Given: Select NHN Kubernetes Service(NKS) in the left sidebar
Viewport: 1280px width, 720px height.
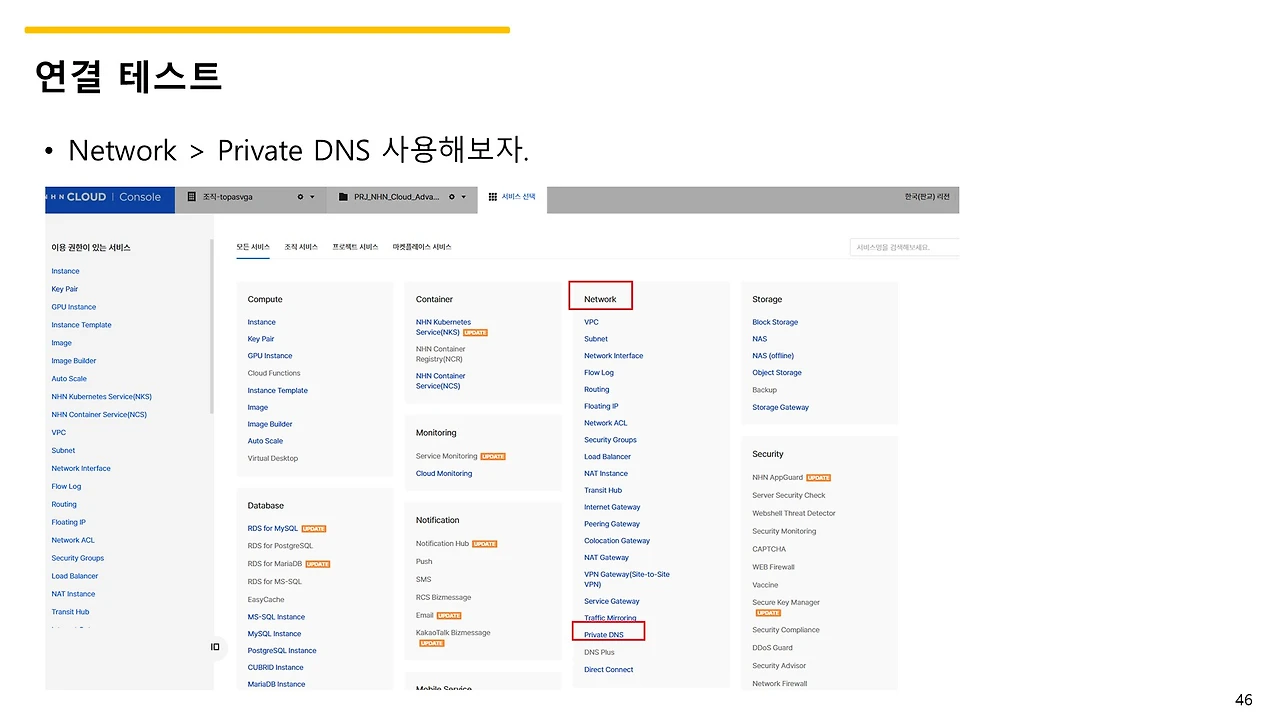Looking at the screenshot, I should 102,397.
